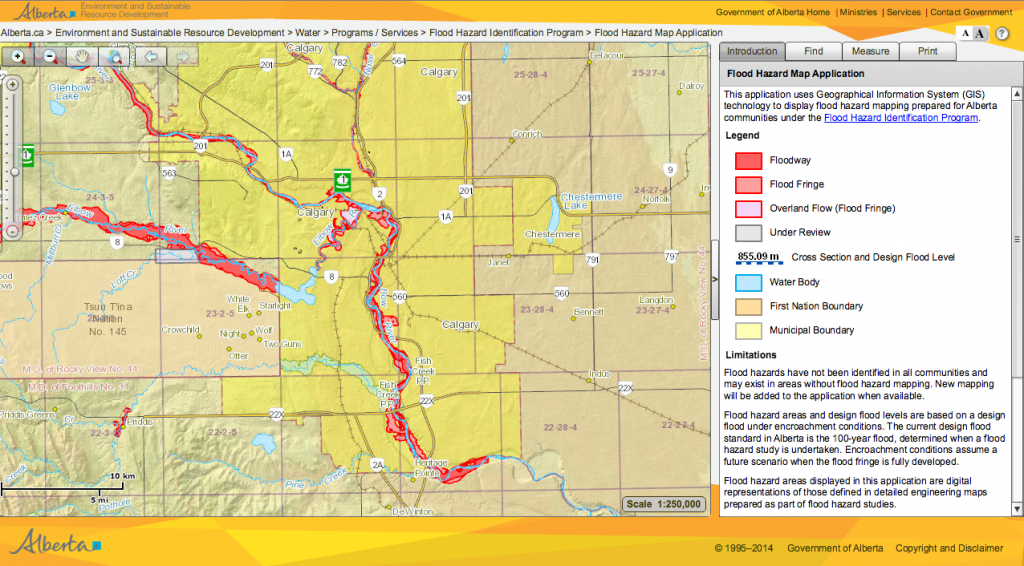Click Chestermere Lake on the map
1024x566 pixels.
click(x=592, y=201)
